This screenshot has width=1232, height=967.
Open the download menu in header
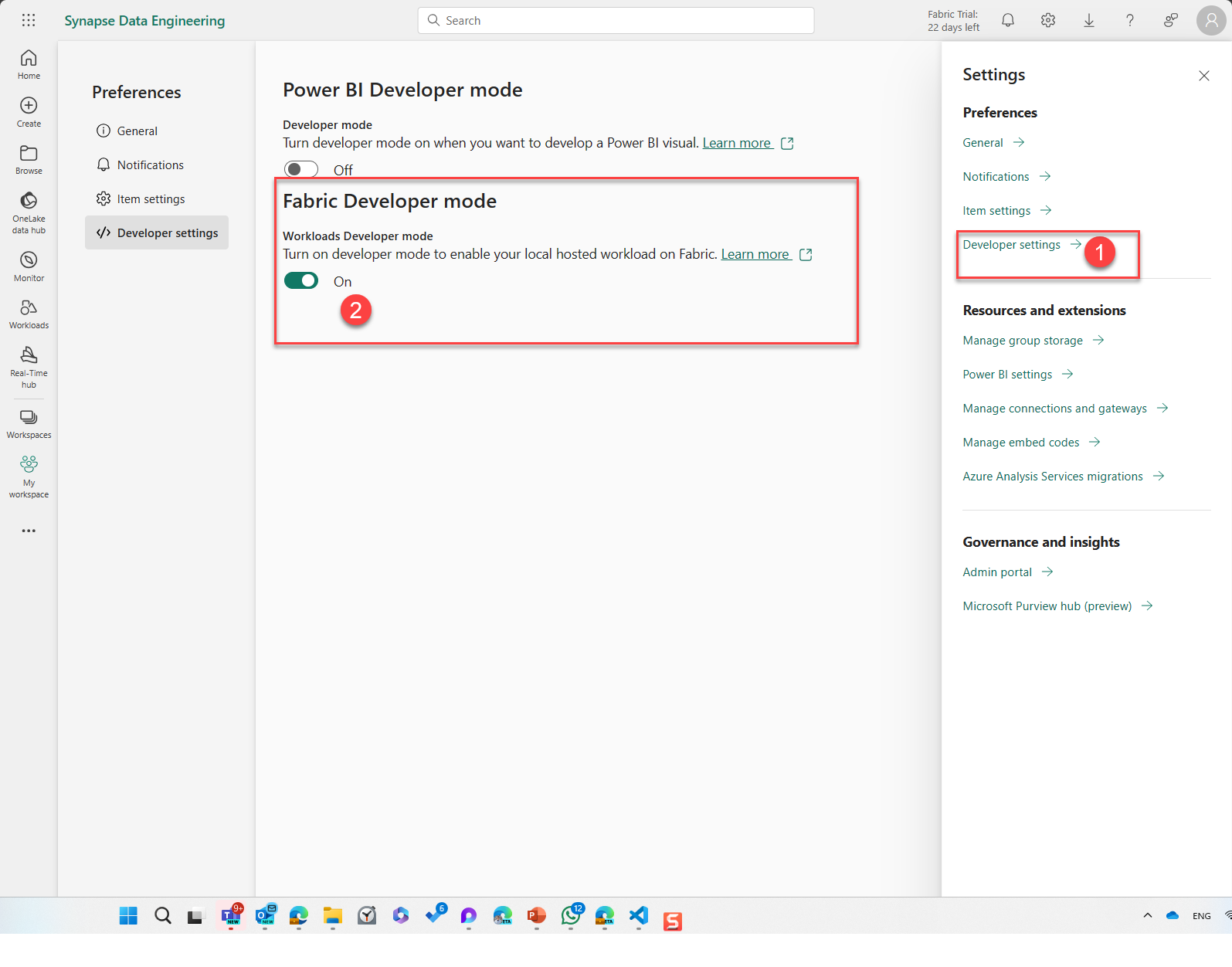pyautogui.click(x=1089, y=20)
